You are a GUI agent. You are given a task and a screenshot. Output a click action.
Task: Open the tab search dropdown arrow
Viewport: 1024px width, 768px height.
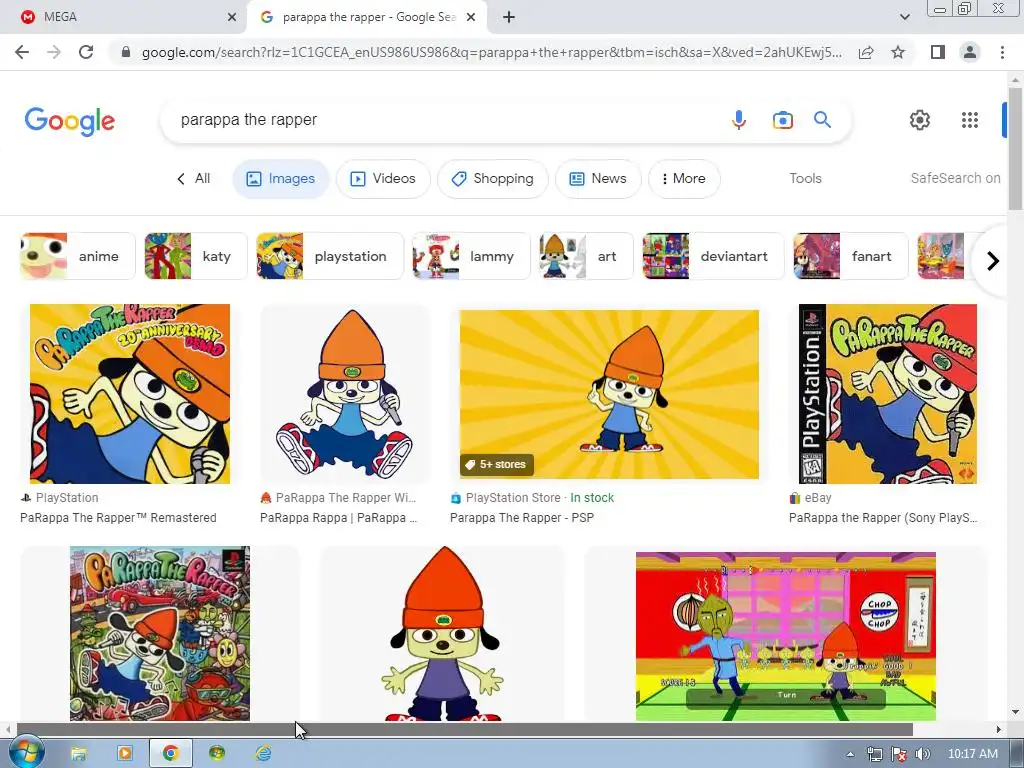pyautogui.click(x=904, y=17)
